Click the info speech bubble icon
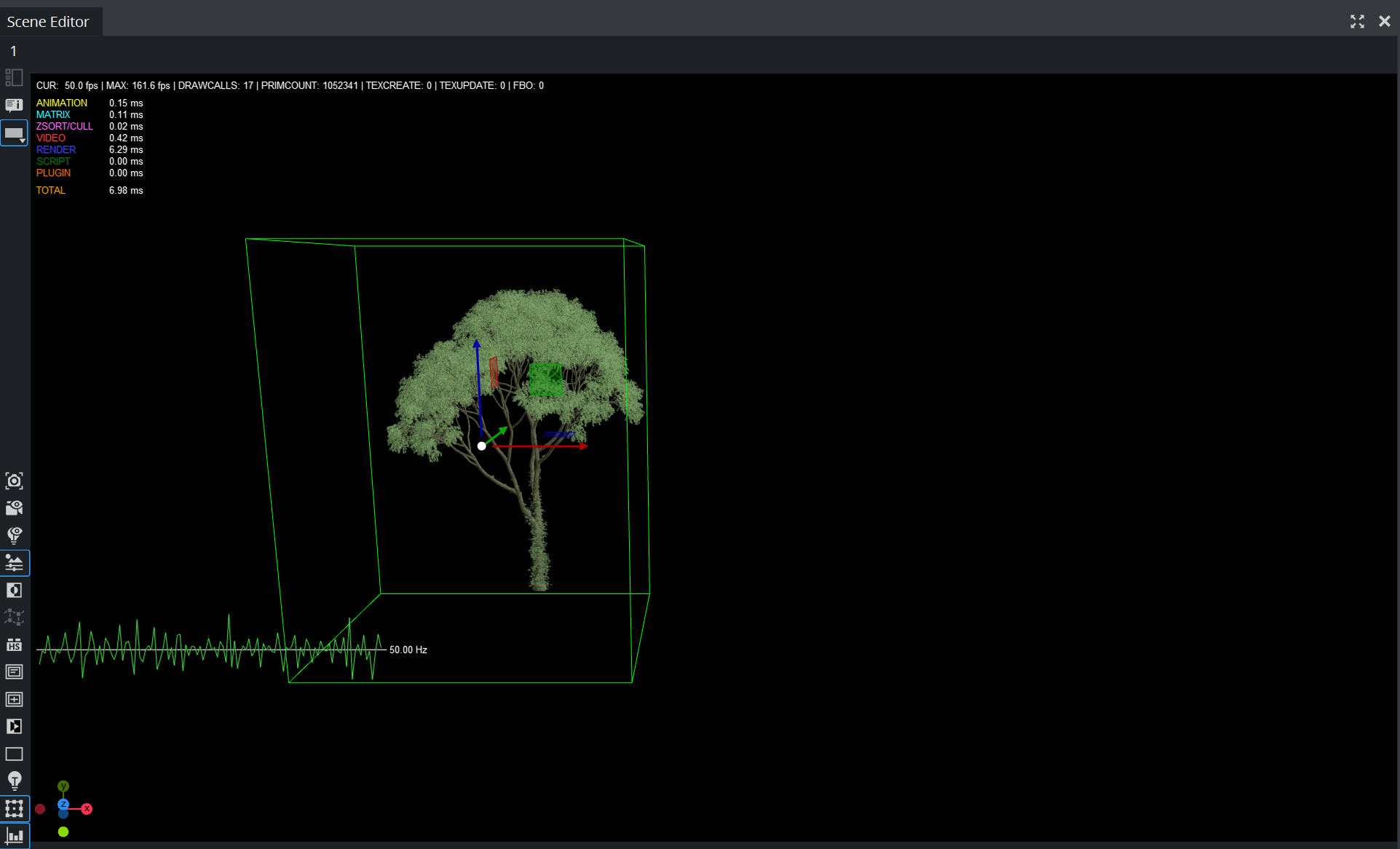This screenshot has height=849, width=1400. 14,106
